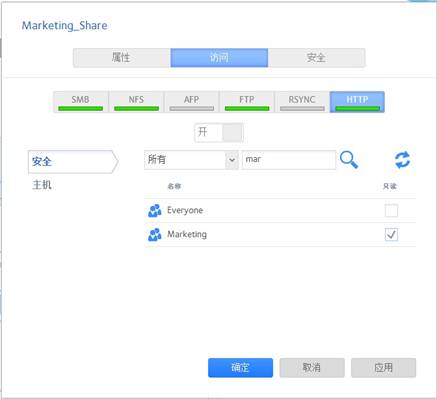Click the blue refresh arrows icon
Viewport: 437px width, 399px height.
click(x=402, y=160)
